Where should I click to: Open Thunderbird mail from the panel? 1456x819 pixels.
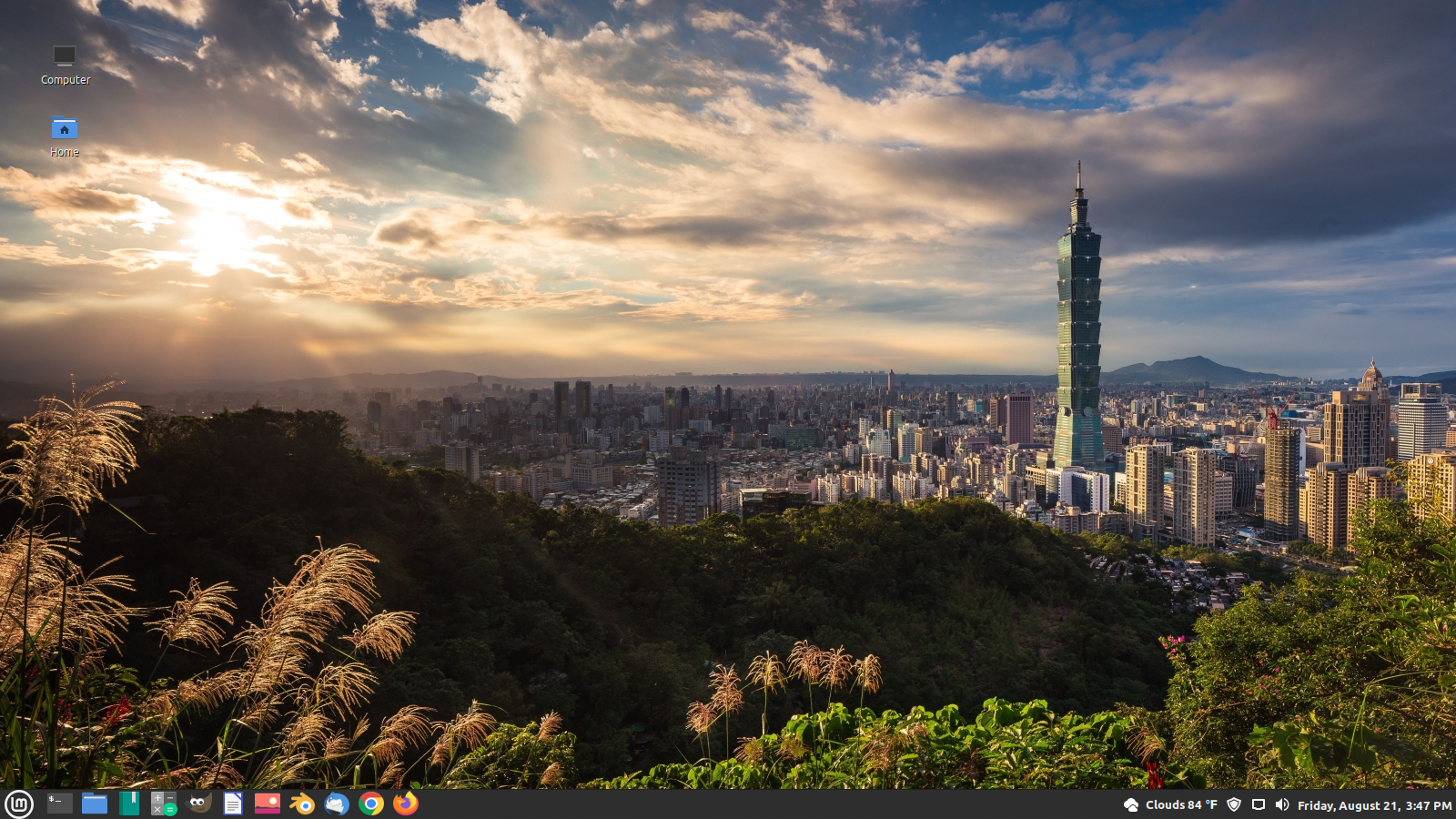[337, 804]
